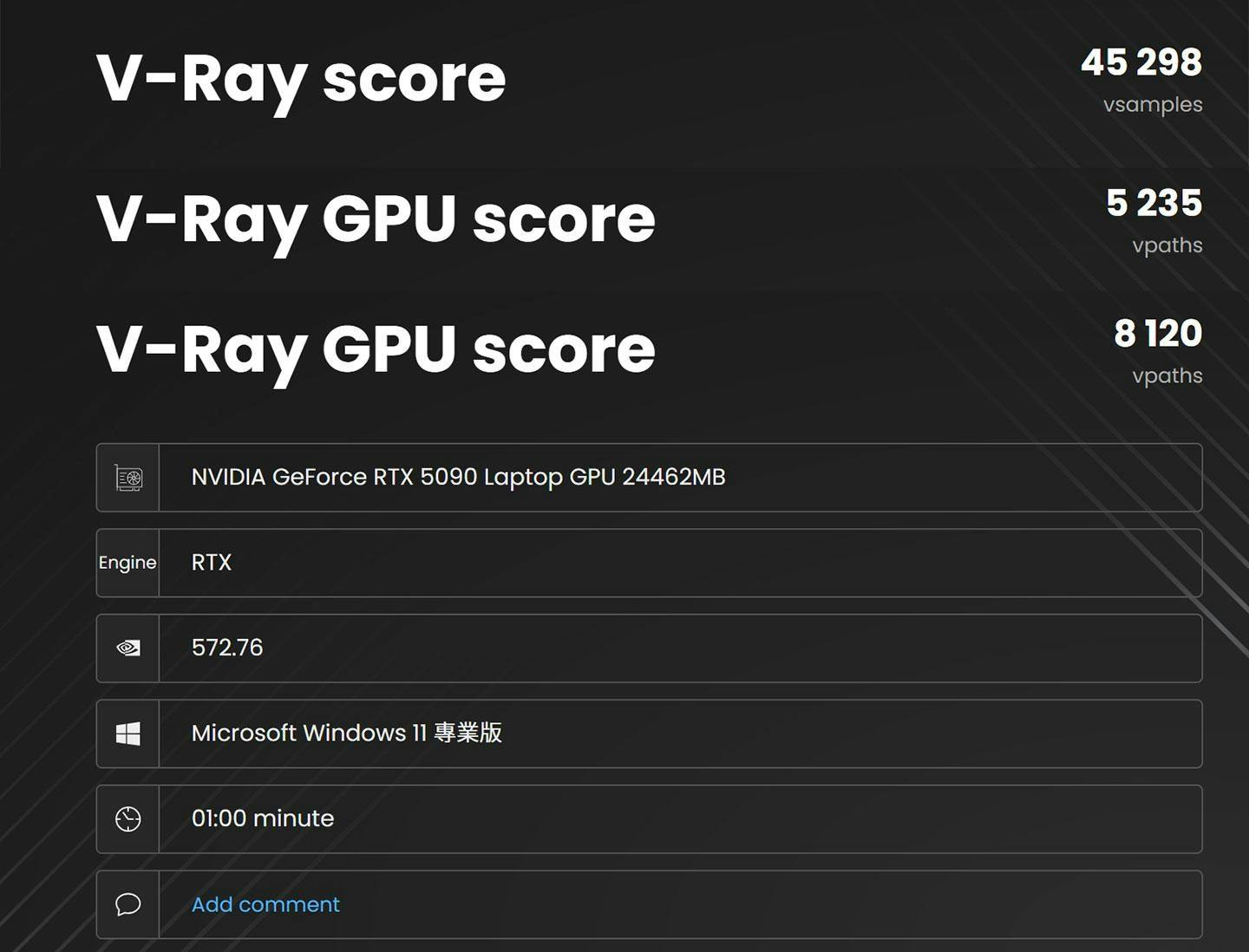Click the Windows logo icon
Image resolution: width=1249 pixels, height=952 pixels.
[x=128, y=734]
